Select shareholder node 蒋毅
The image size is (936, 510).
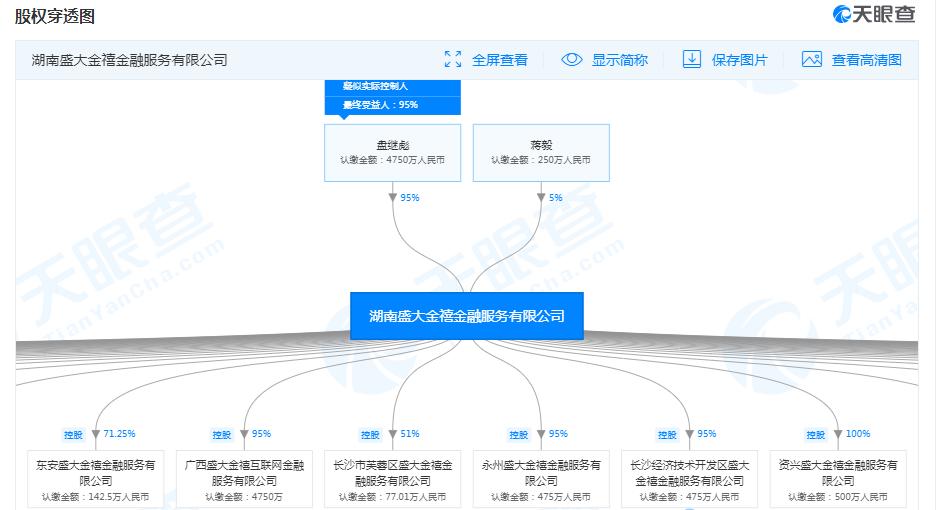(541, 152)
